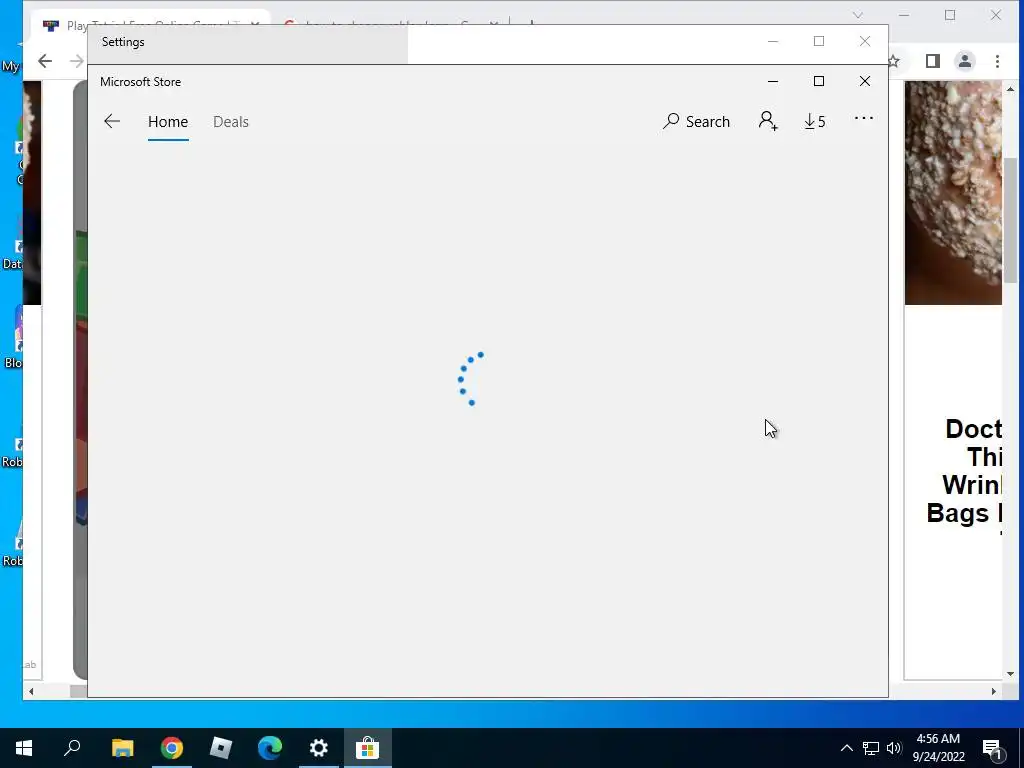1024x768 pixels.
Task: Close the Microsoft Store window
Action: [x=865, y=81]
